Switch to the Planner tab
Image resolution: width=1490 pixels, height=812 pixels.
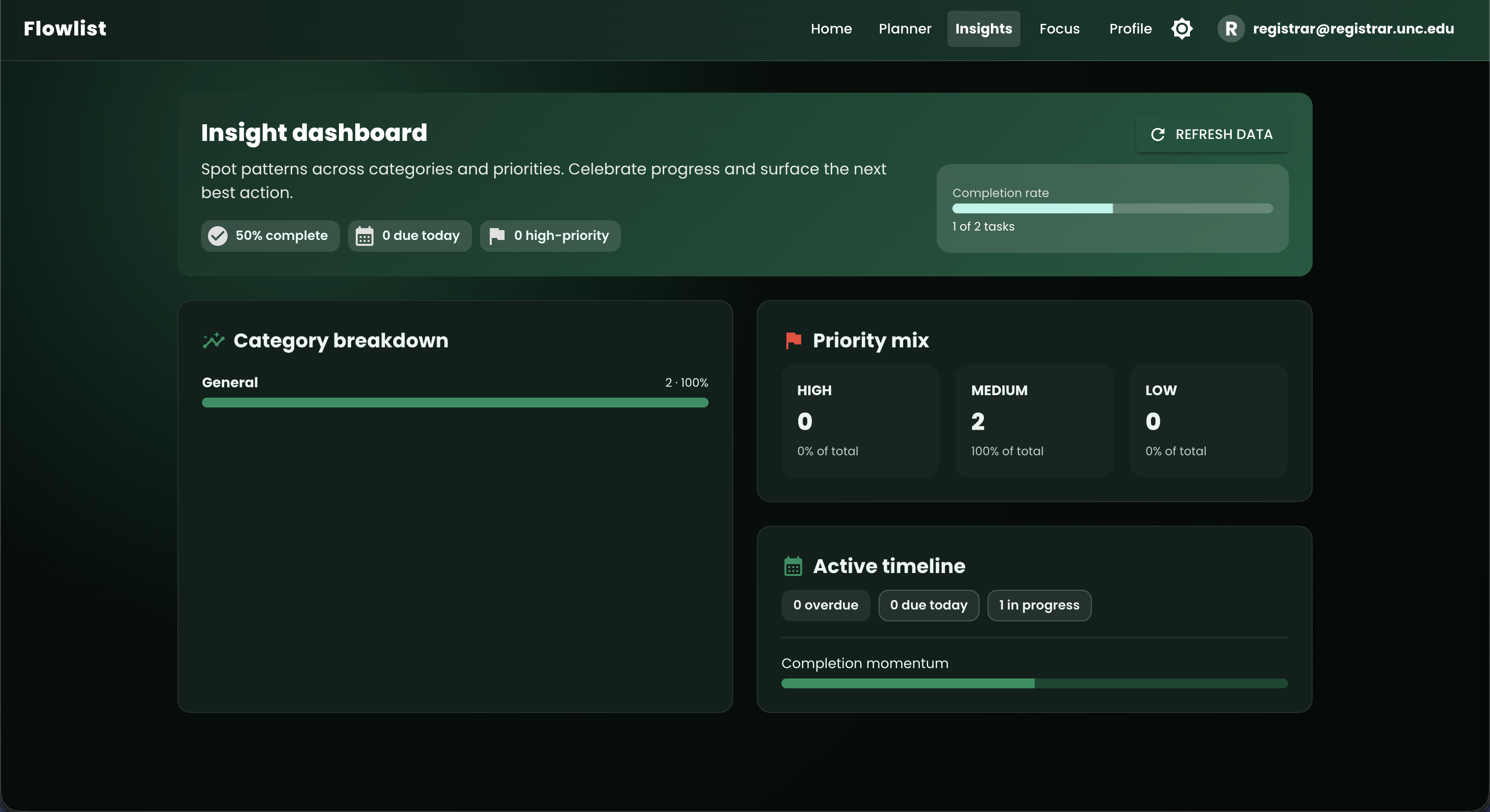coord(905,29)
